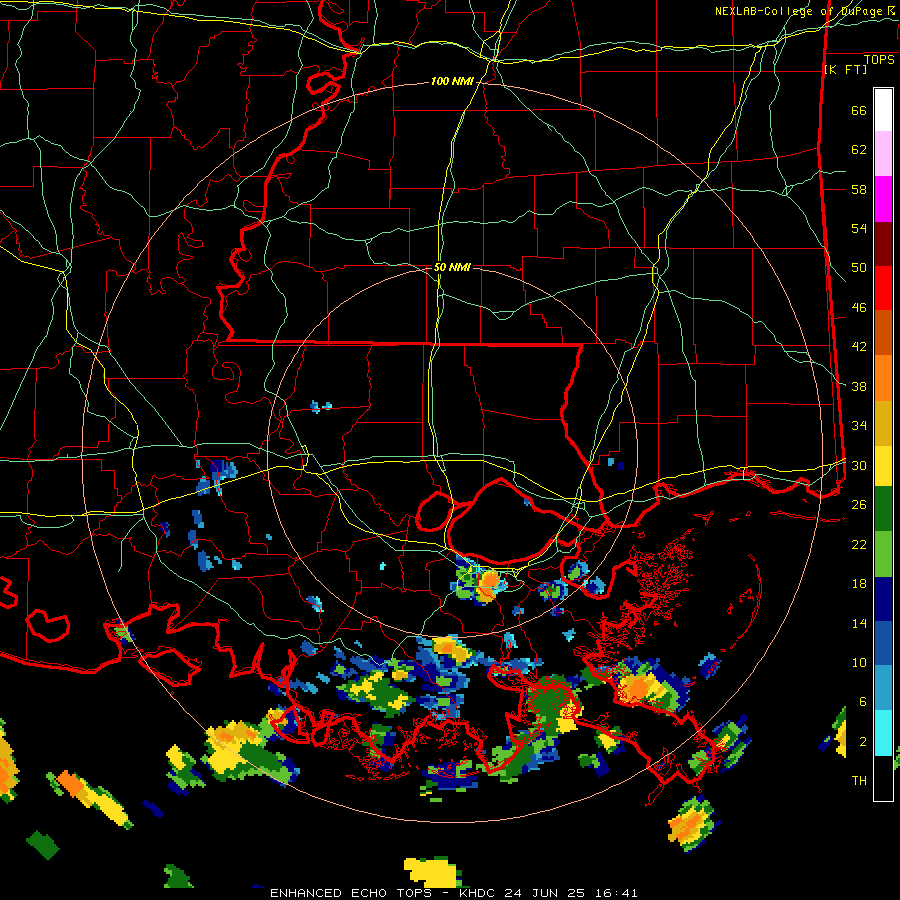Select the white swatch in the color scale
This screenshot has width=900, height=900.
click(883, 110)
